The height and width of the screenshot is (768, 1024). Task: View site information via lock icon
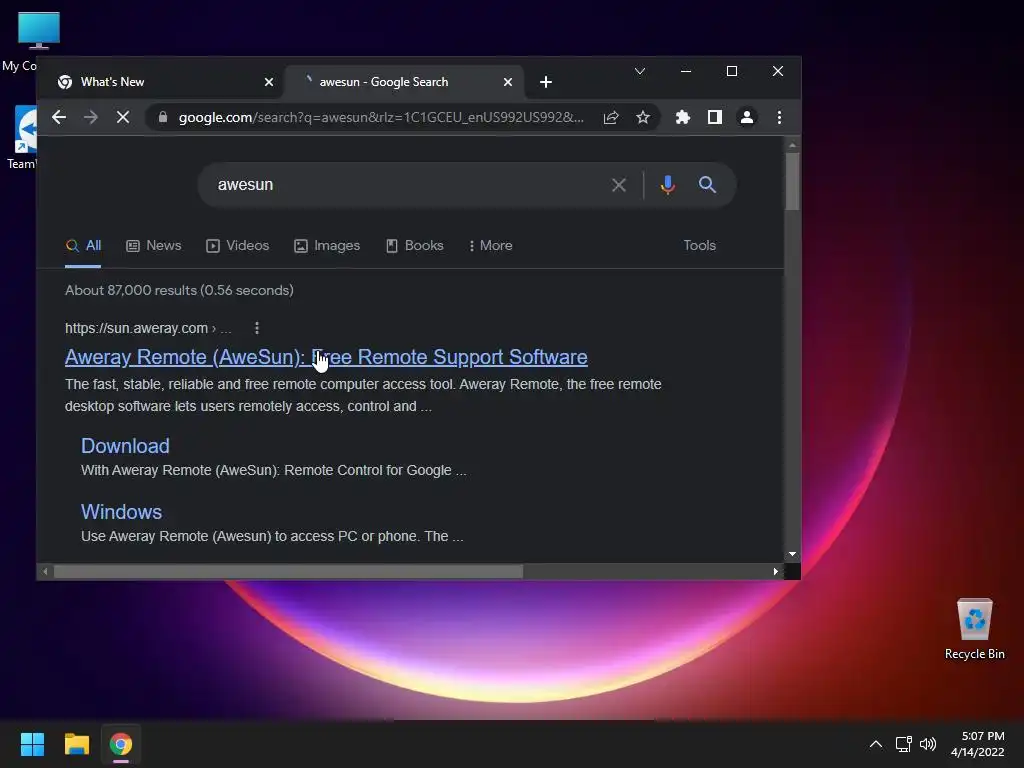[163, 118]
